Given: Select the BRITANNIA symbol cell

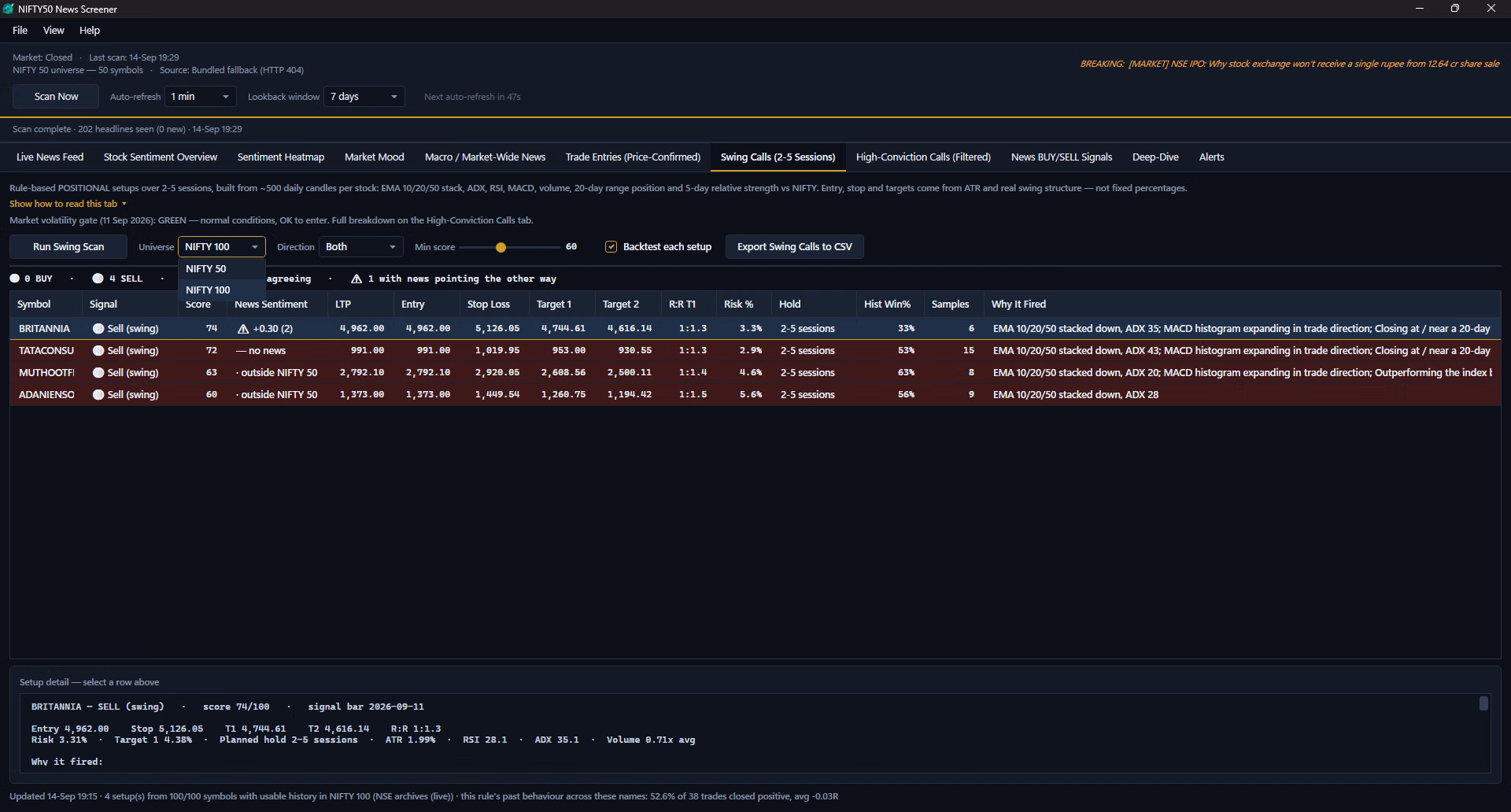Looking at the screenshot, I should [x=45, y=329].
